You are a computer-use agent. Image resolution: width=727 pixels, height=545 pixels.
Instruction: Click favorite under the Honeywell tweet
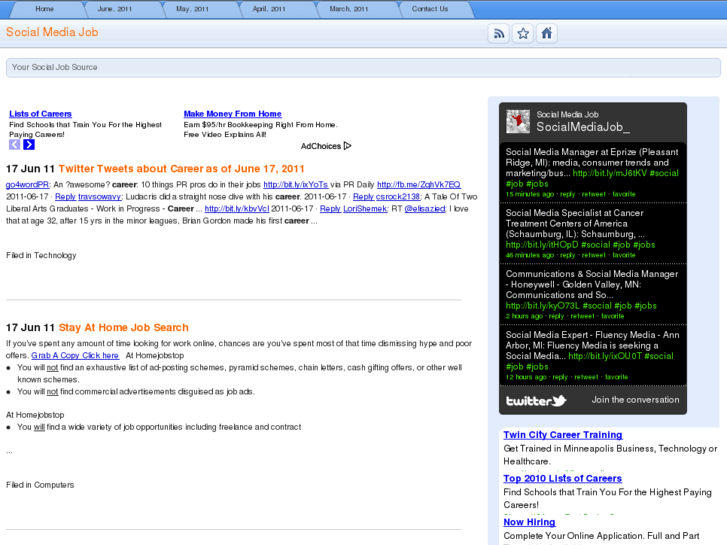[x=612, y=316]
